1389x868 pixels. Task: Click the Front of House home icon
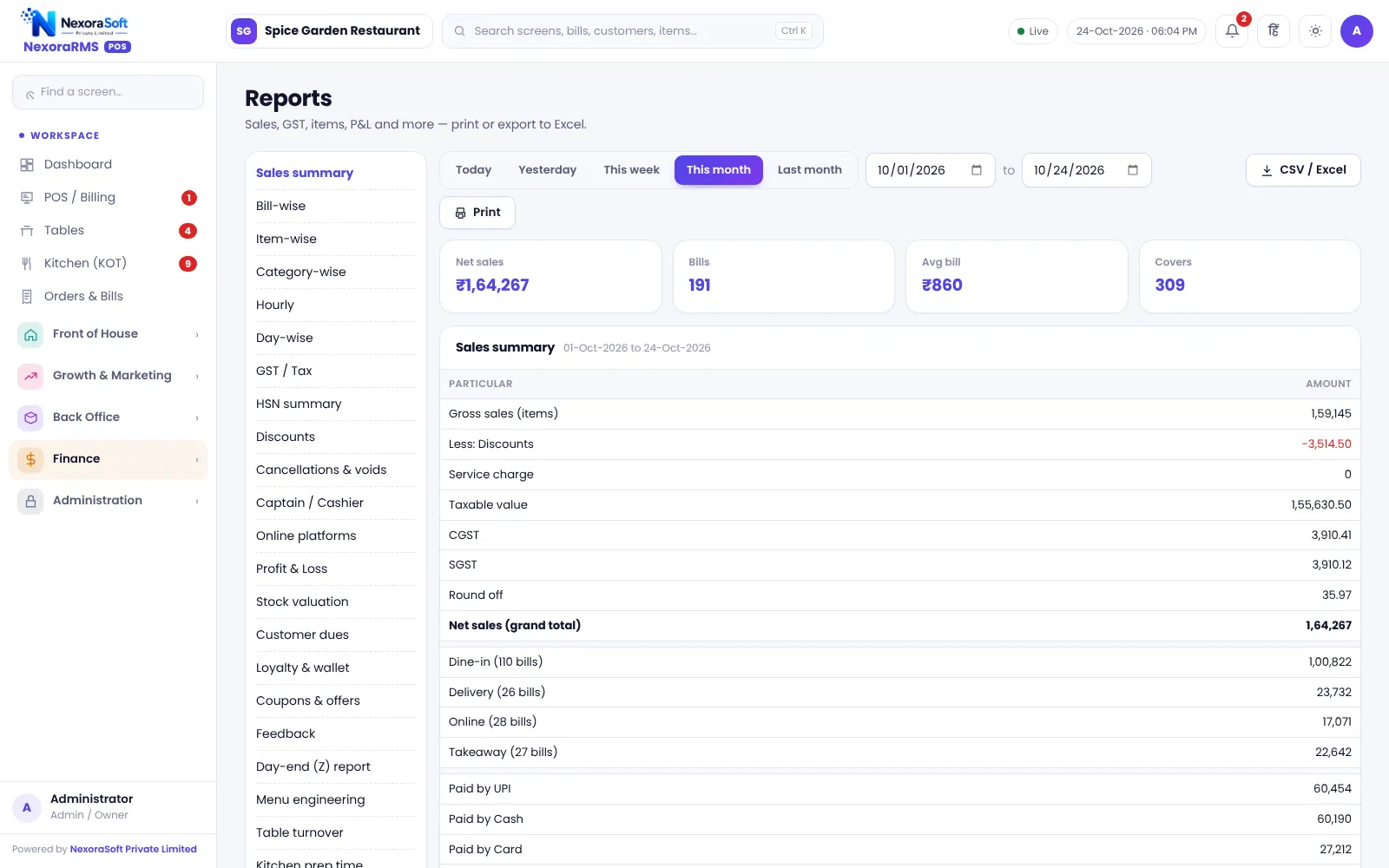30,334
